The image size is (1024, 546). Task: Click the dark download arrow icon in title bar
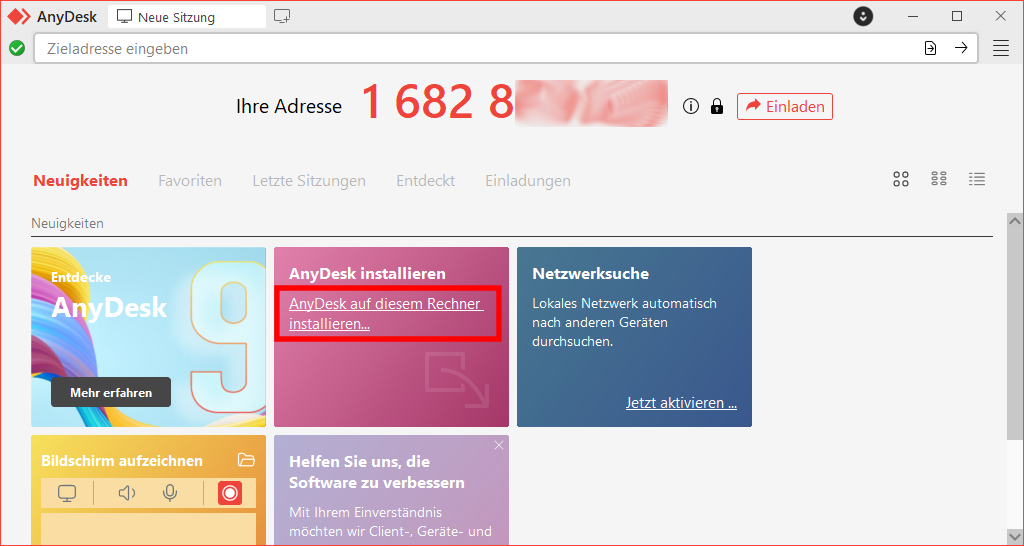(863, 17)
